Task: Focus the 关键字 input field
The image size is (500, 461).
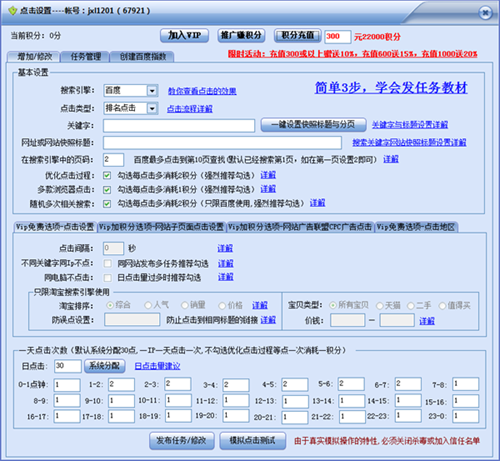Action: click(179, 126)
